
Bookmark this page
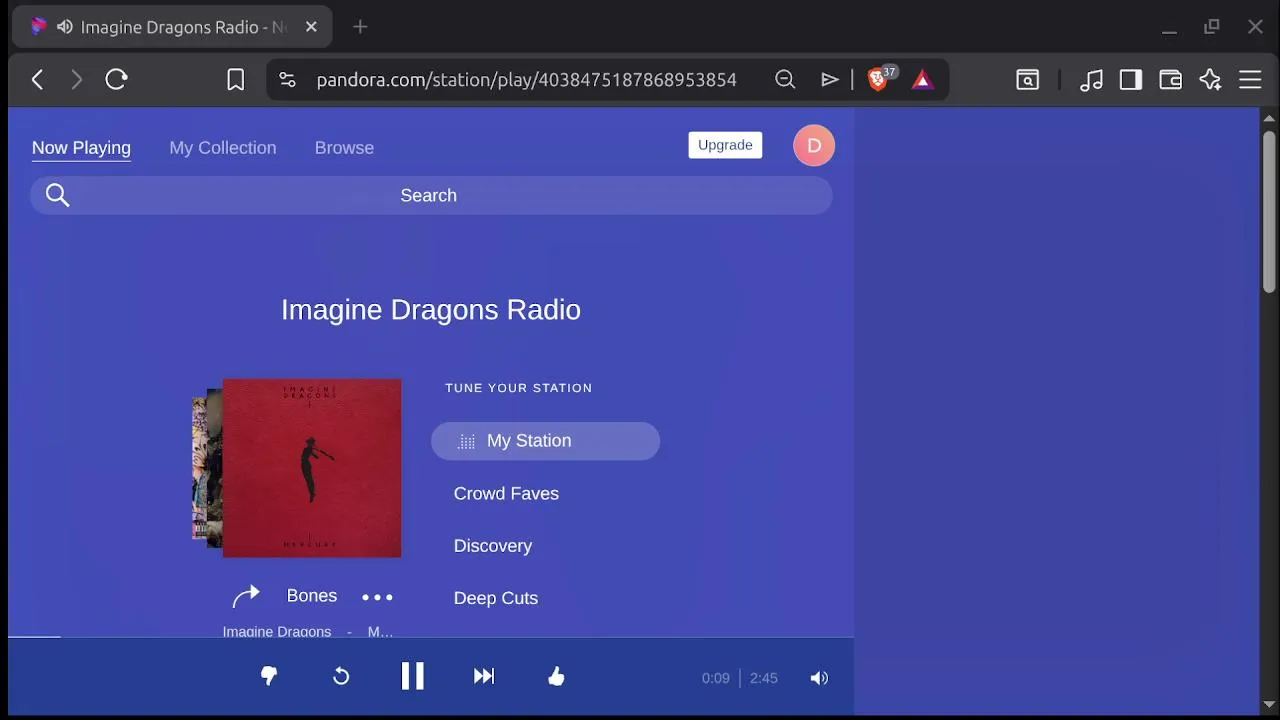235,80
